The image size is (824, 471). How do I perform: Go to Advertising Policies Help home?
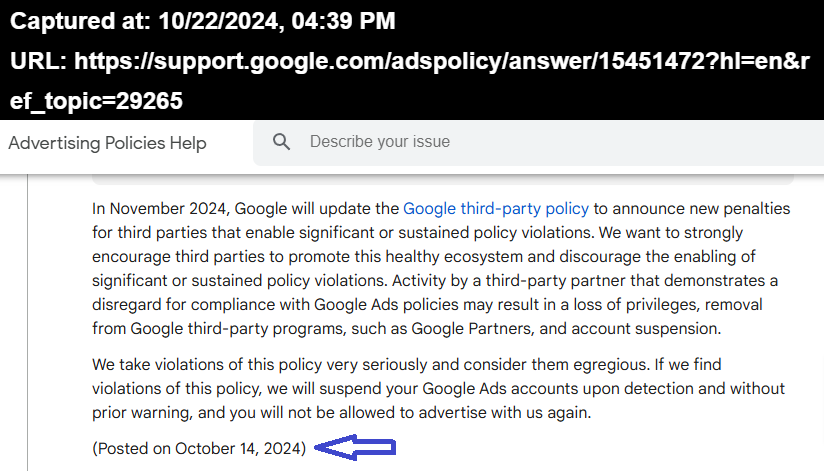[107, 143]
